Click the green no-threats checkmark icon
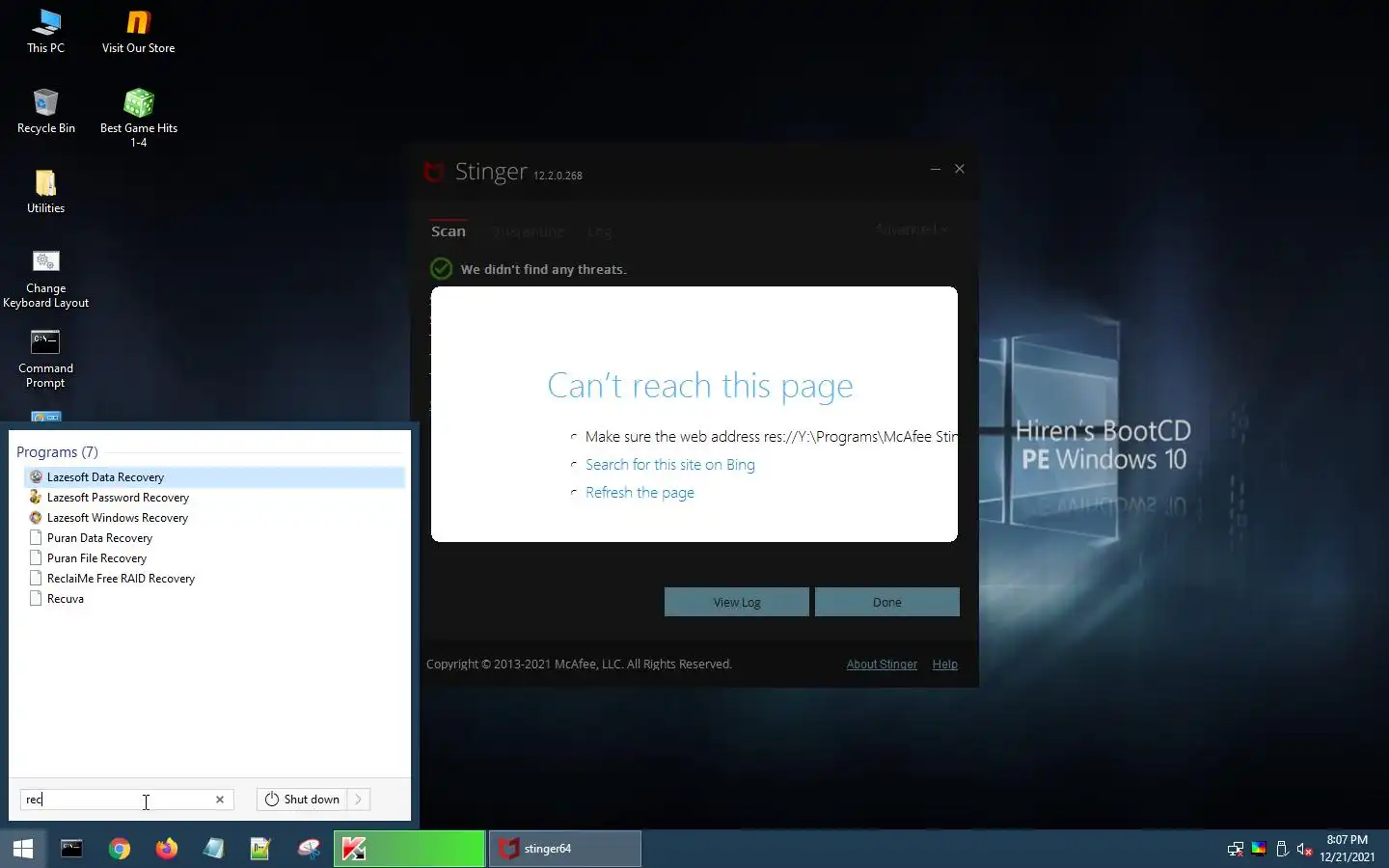The width and height of the screenshot is (1389, 868). (441, 268)
